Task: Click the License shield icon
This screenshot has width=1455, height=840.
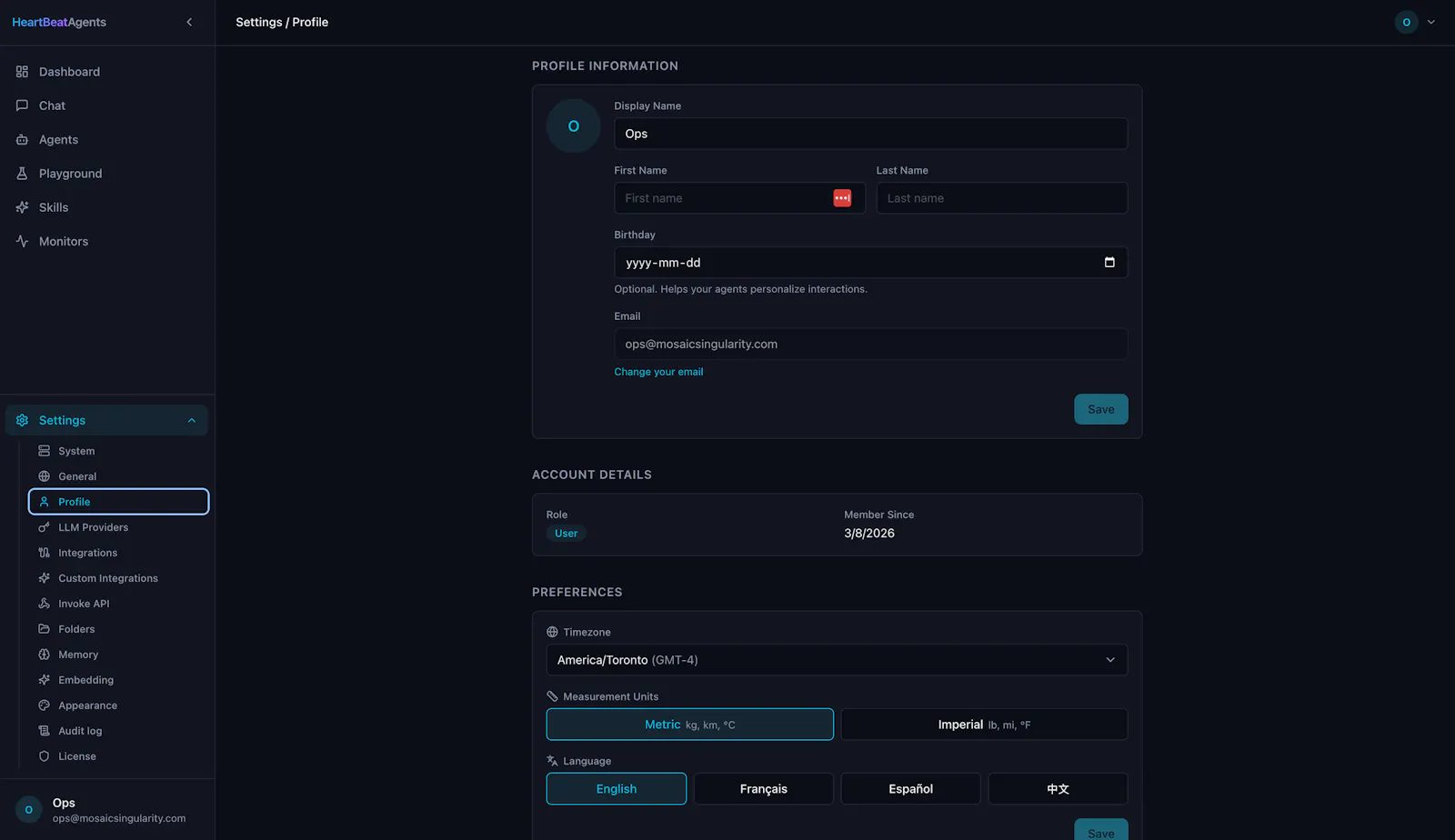Action: [44, 756]
